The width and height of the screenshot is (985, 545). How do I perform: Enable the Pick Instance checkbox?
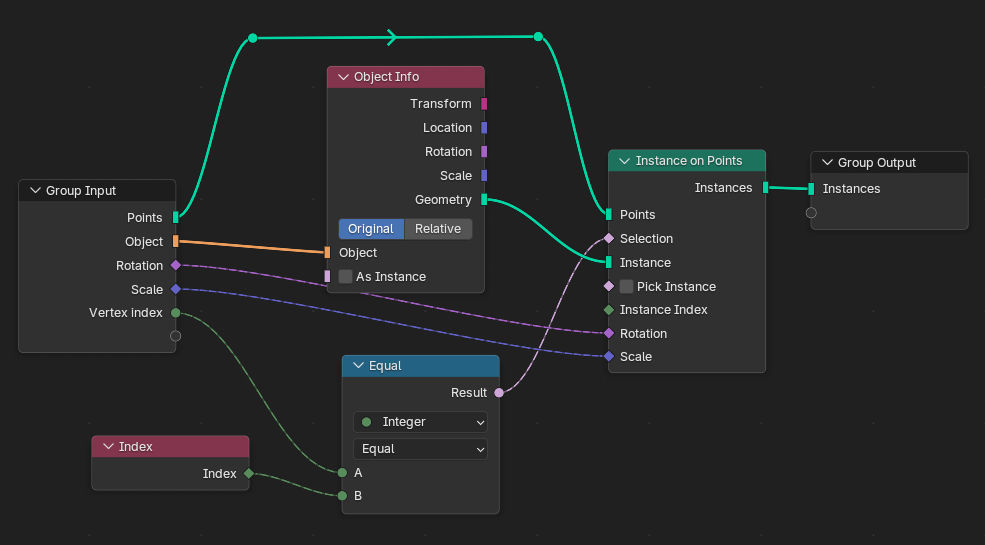[626, 286]
